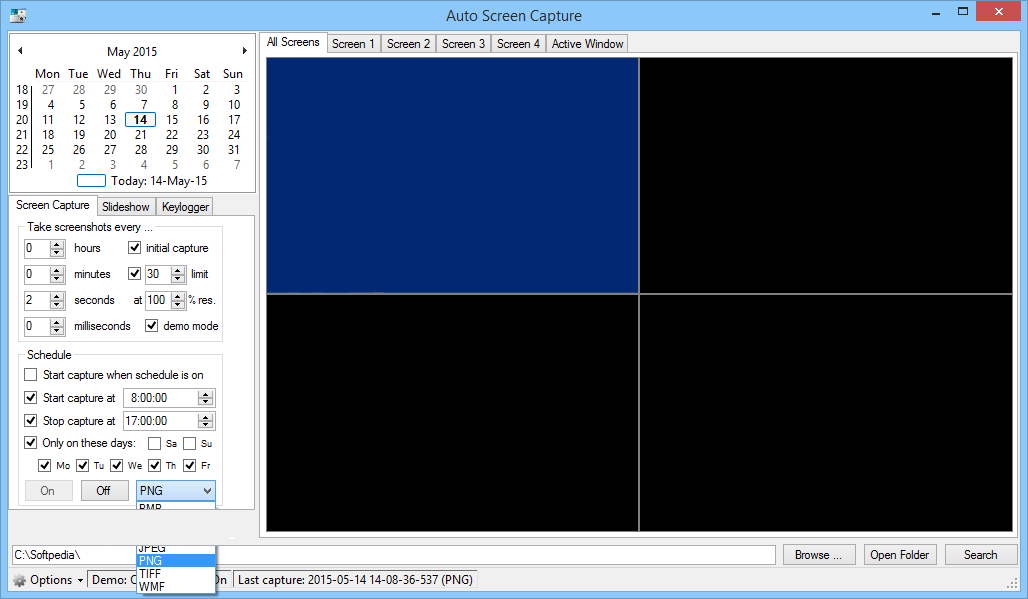Enable Start capture when schedule is on
This screenshot has width=1028, height=599.
pyautogui.click(x=30, y=375)
